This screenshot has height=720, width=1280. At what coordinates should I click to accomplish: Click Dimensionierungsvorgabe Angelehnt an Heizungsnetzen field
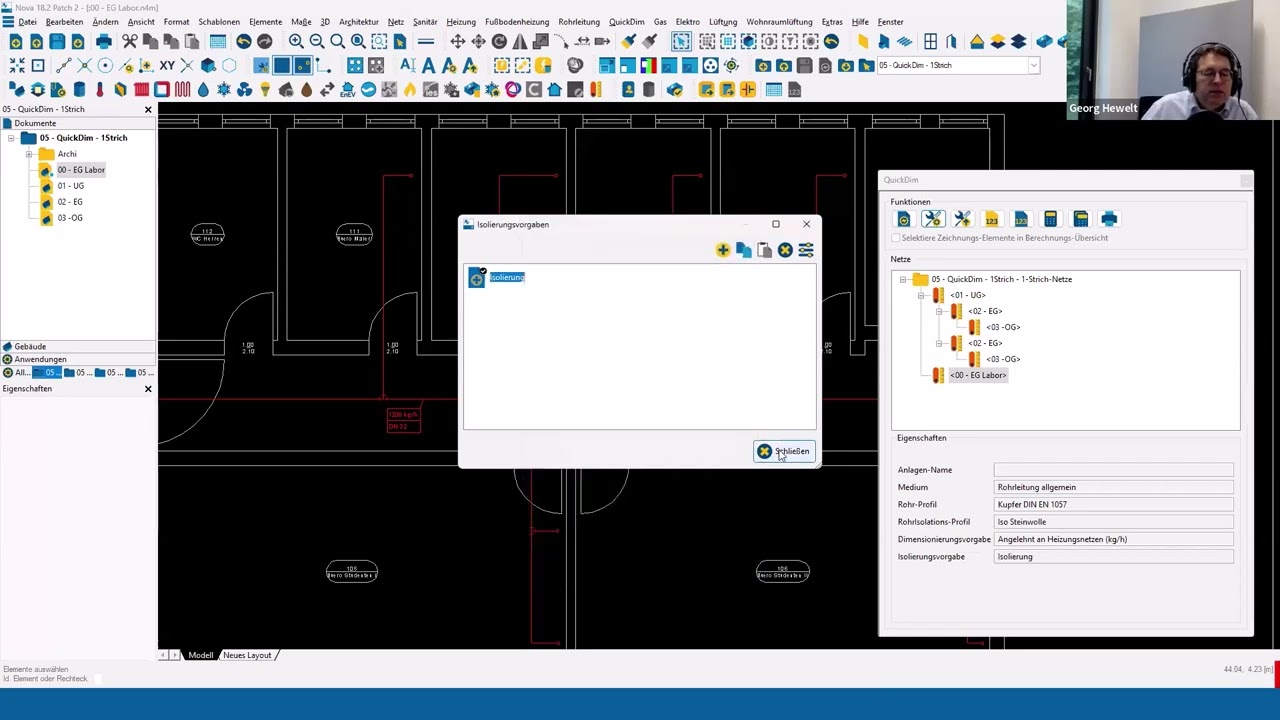pyautogui.click(x=1114, y=540)
